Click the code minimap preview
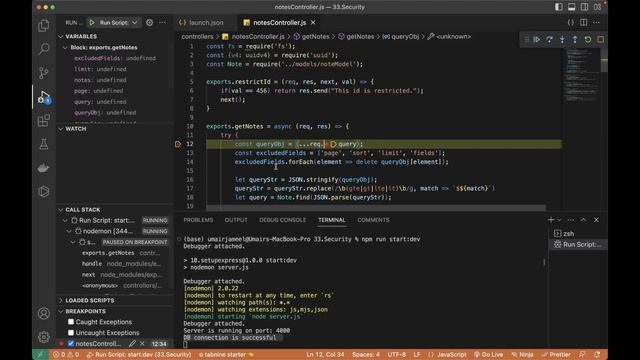 (582, 76)
